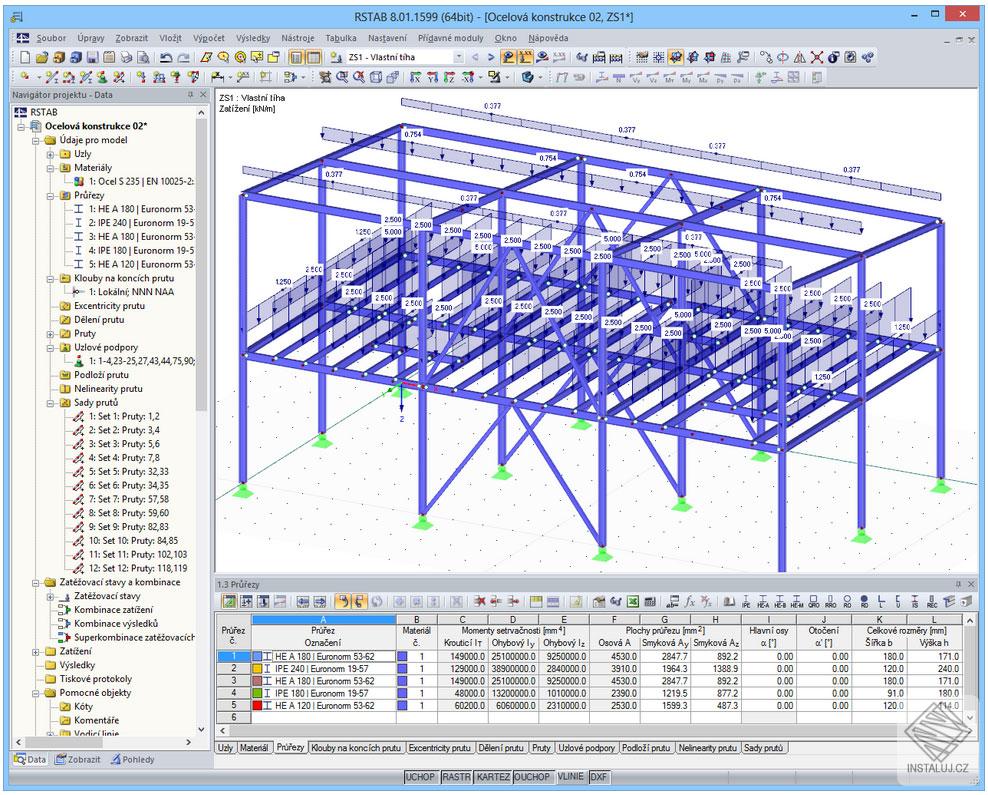
Task: Click color swatch of HE A 180 row 1
Action: tap(257, 656)
